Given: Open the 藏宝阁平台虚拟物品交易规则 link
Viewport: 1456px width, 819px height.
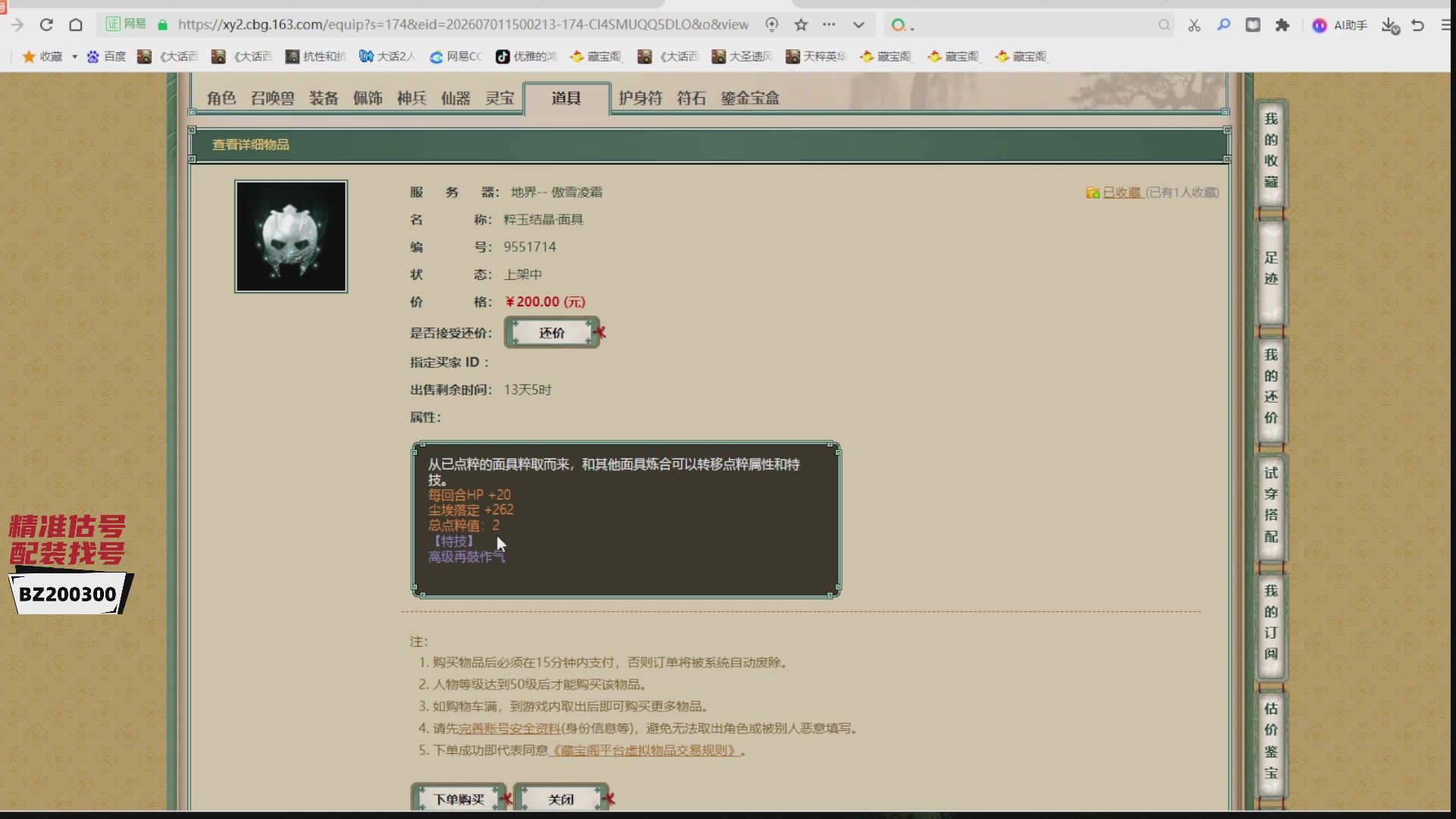Looking at the screenshot, I should coord(644,750).
